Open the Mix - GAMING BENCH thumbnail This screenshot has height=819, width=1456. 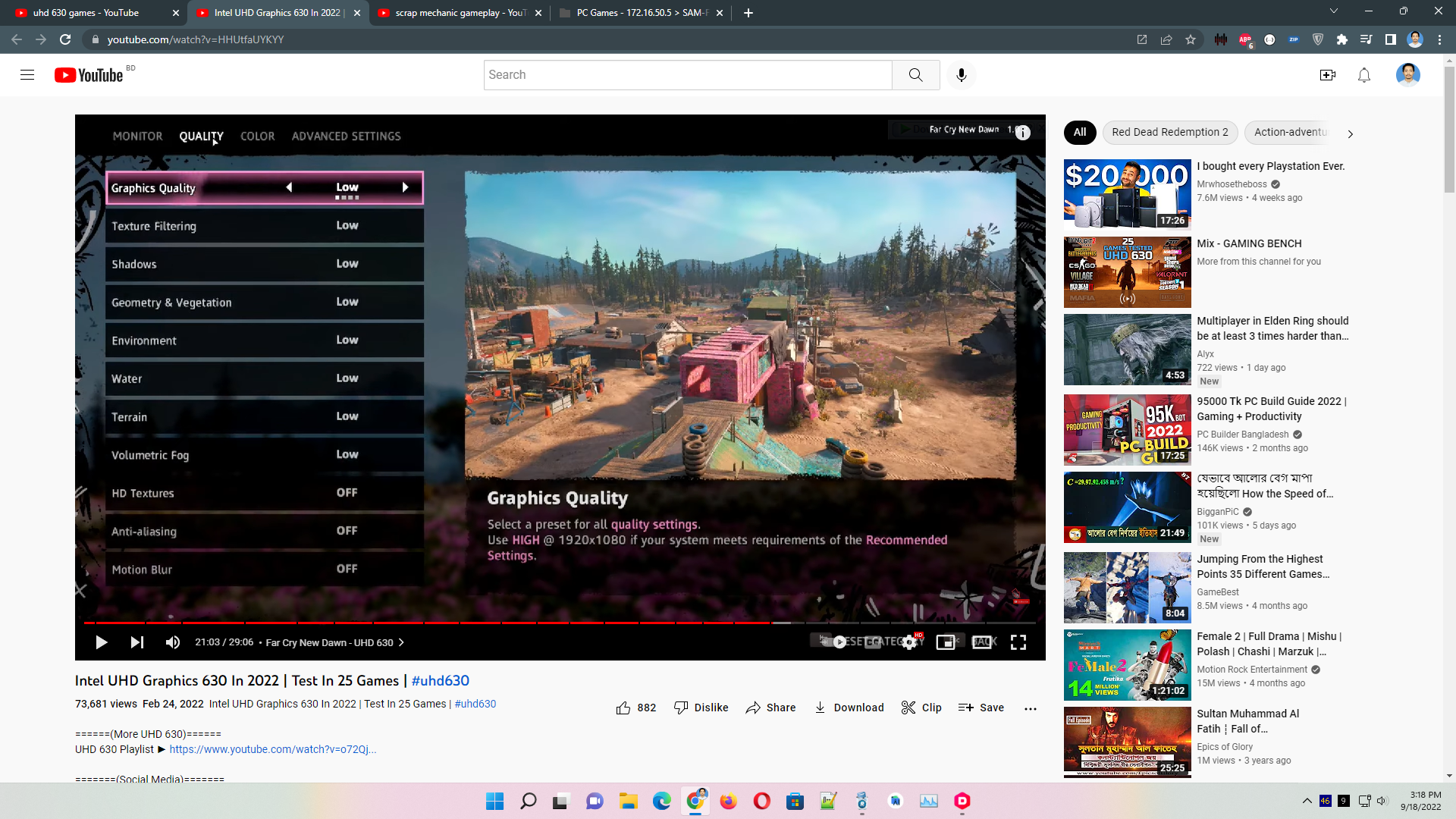1127,272
